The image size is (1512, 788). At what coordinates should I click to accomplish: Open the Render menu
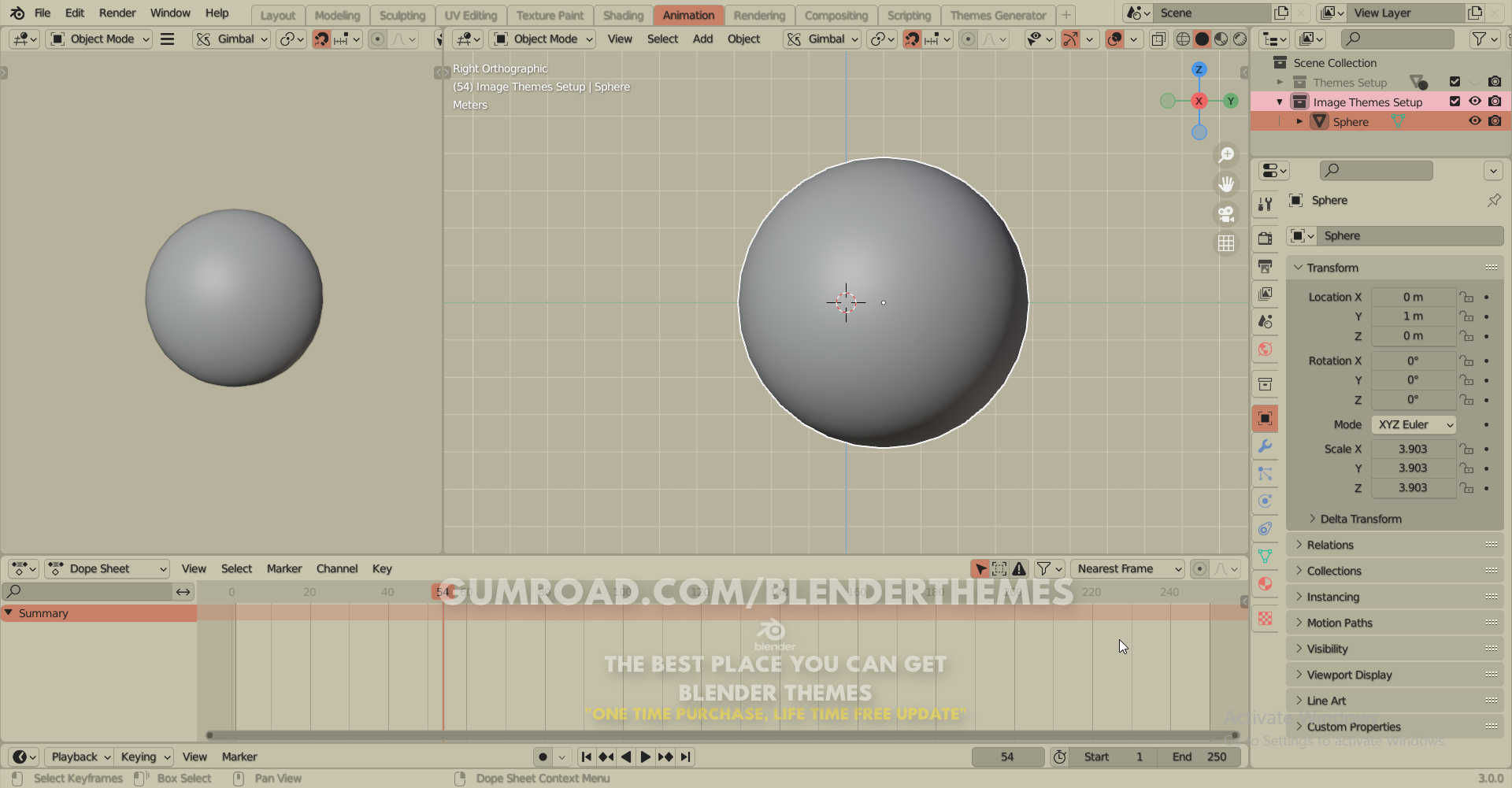[117, 13]
